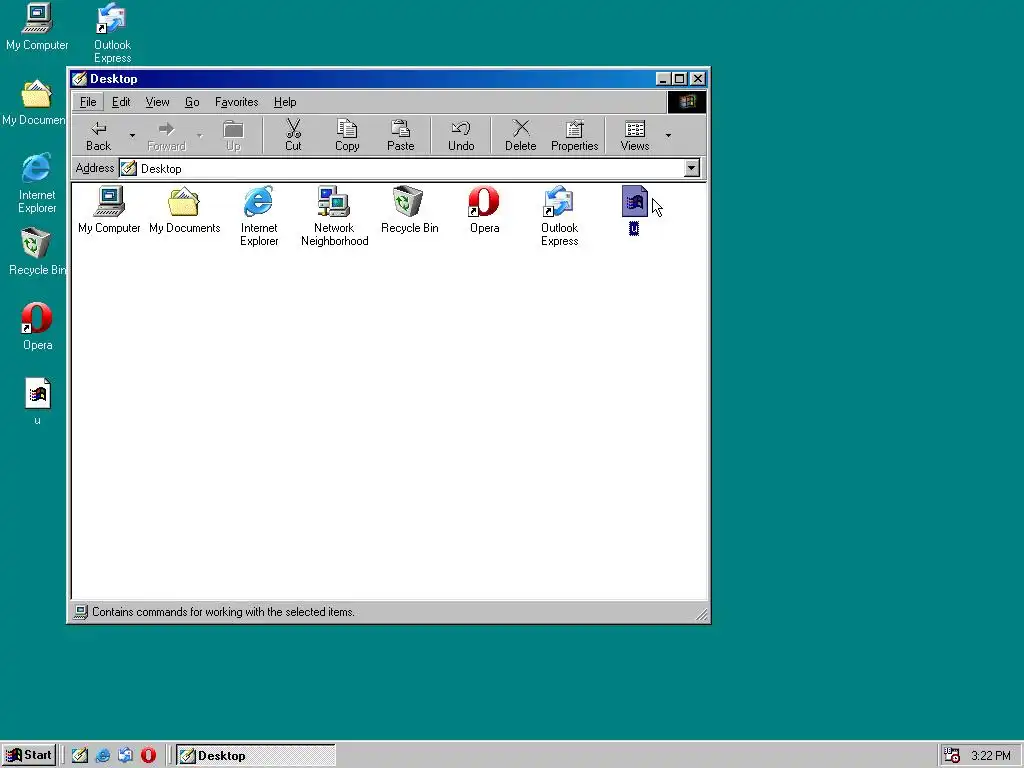This screenshot has height=768, width=1024.
Task: Select Outlook Express on desktop background
Action: pos(112,33)
